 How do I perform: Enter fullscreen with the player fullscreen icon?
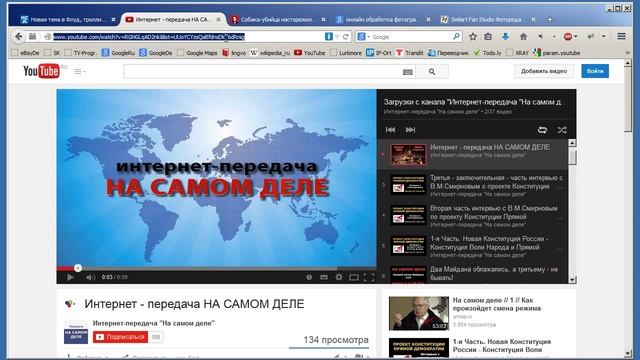point(369,278)
